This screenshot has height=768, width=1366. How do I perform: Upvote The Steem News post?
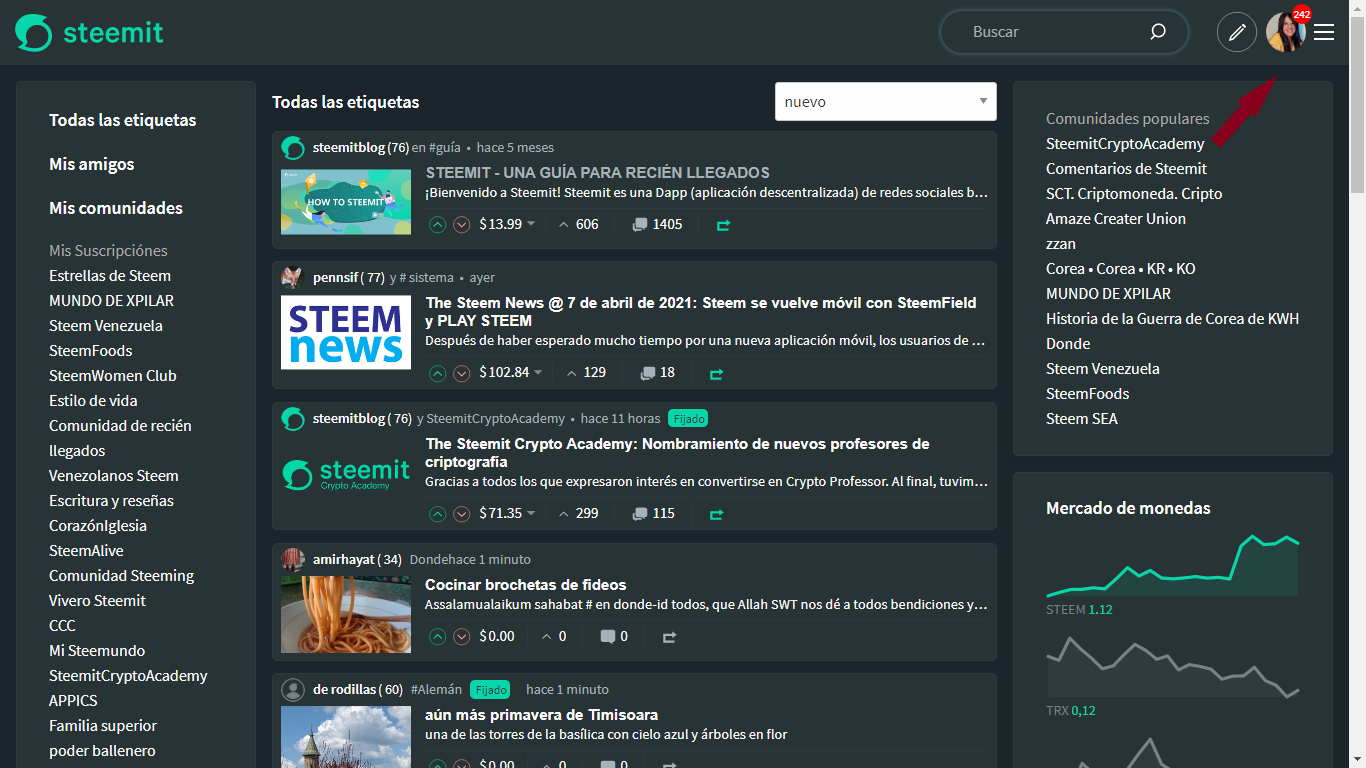coord(437,373)
